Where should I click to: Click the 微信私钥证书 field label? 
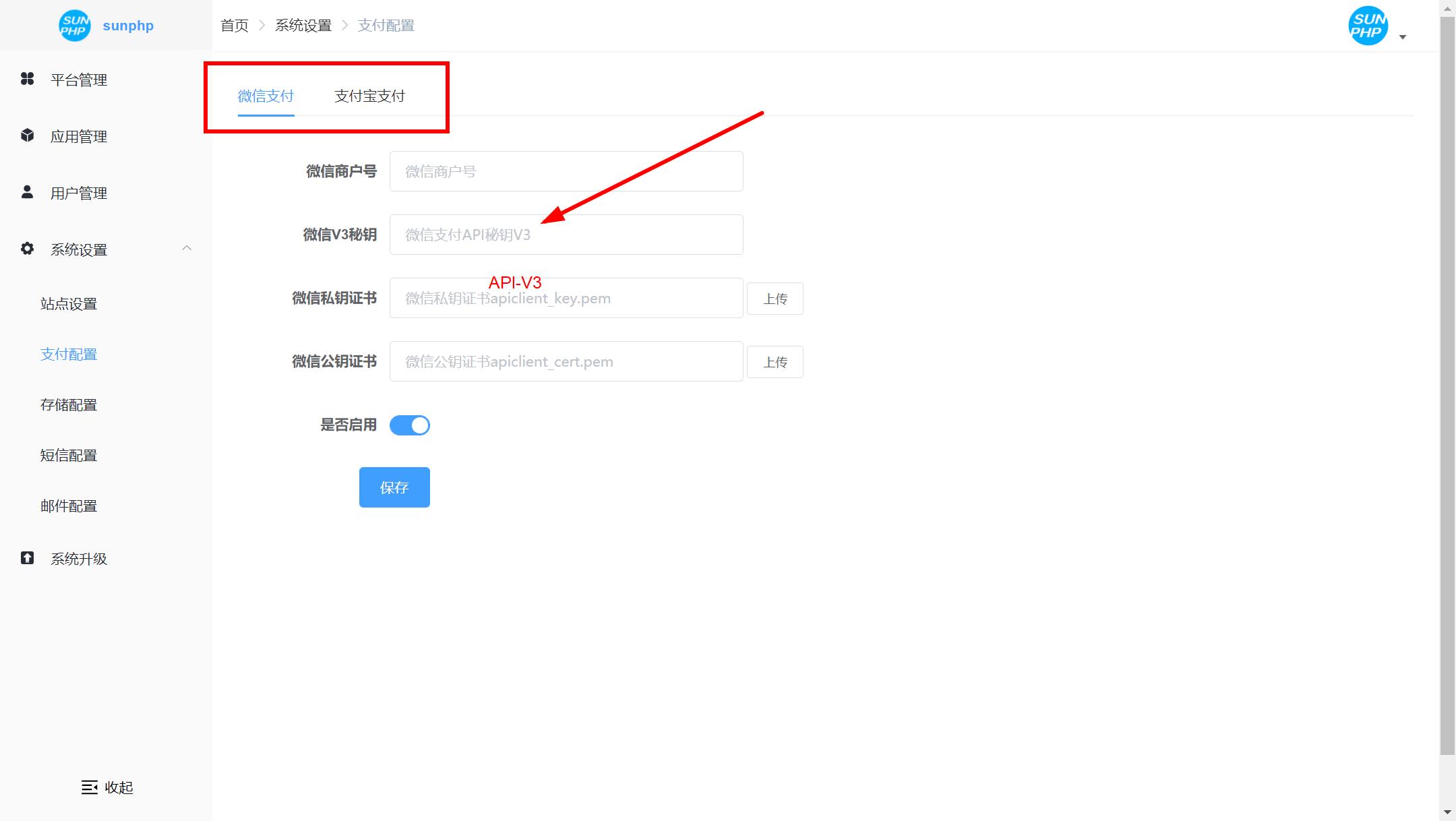coord(334,298)
